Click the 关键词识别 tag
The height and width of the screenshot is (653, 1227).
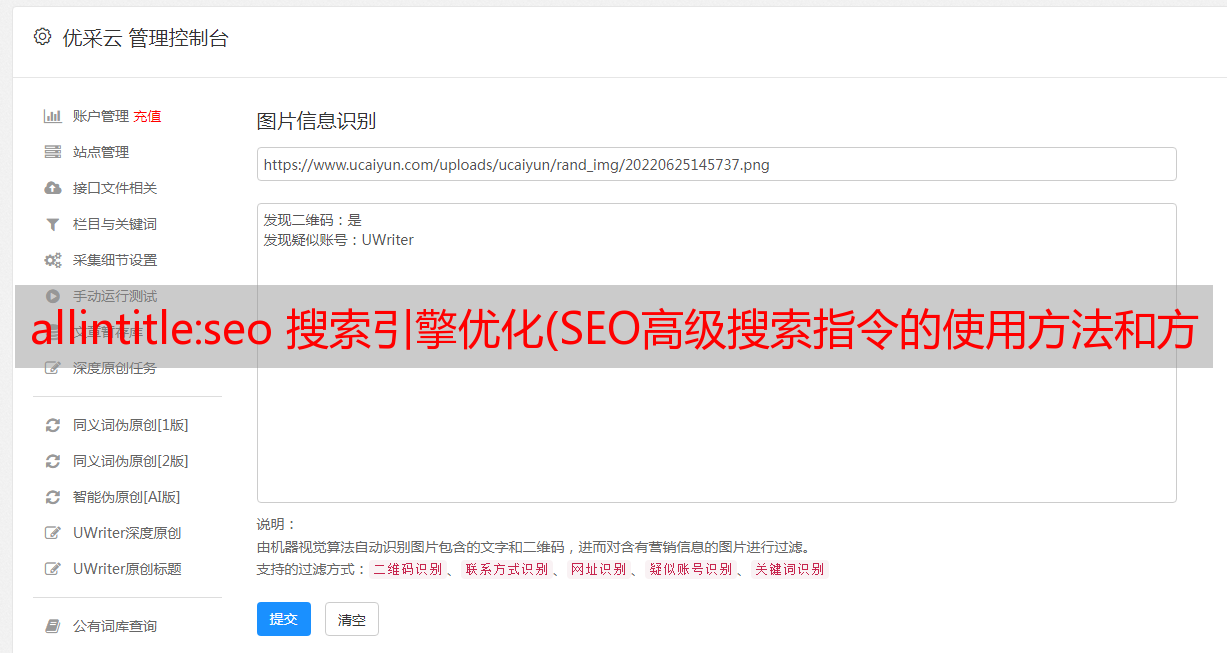(790, 569)
